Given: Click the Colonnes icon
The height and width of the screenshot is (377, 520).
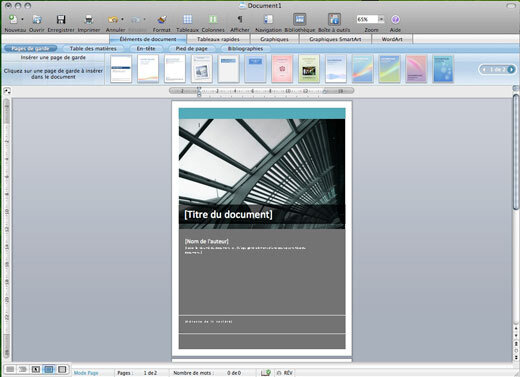Looking at the screenshot, I should (x=213, y=19).
